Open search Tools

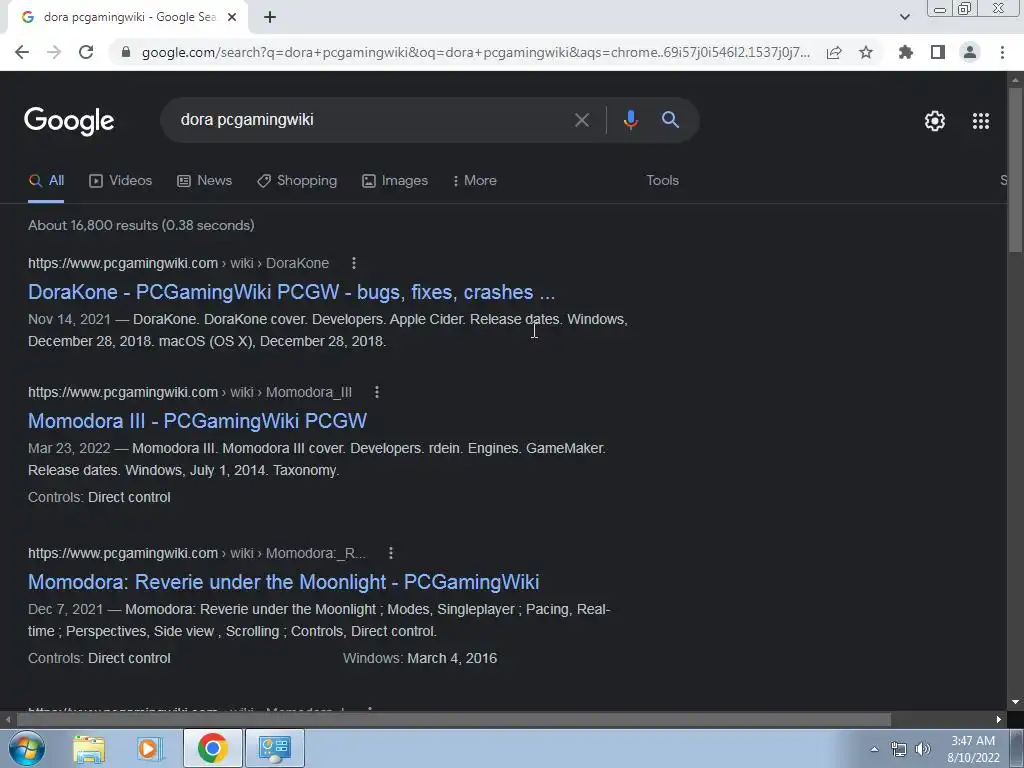[x=662, y=180]
